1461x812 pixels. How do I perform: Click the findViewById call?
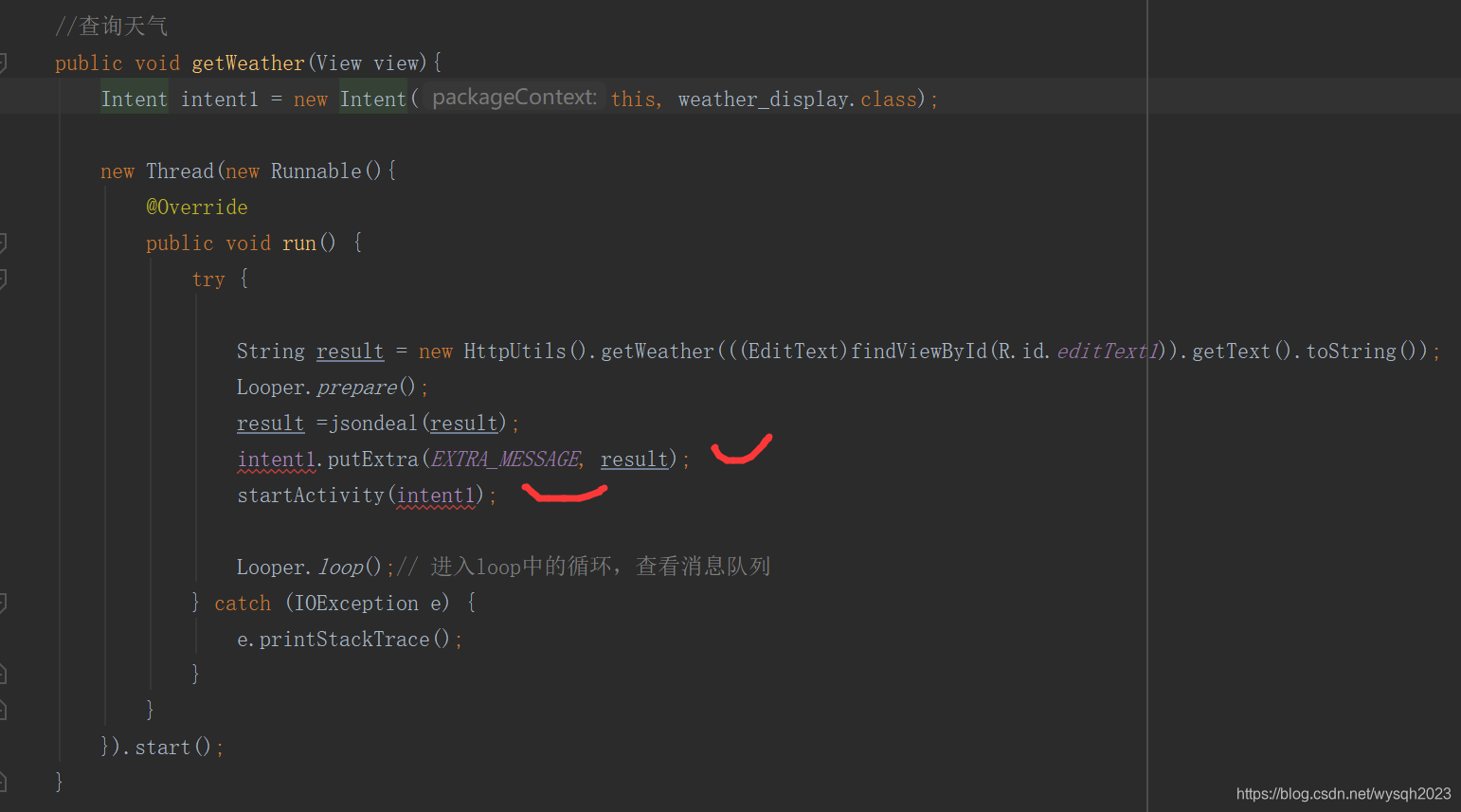919,352
